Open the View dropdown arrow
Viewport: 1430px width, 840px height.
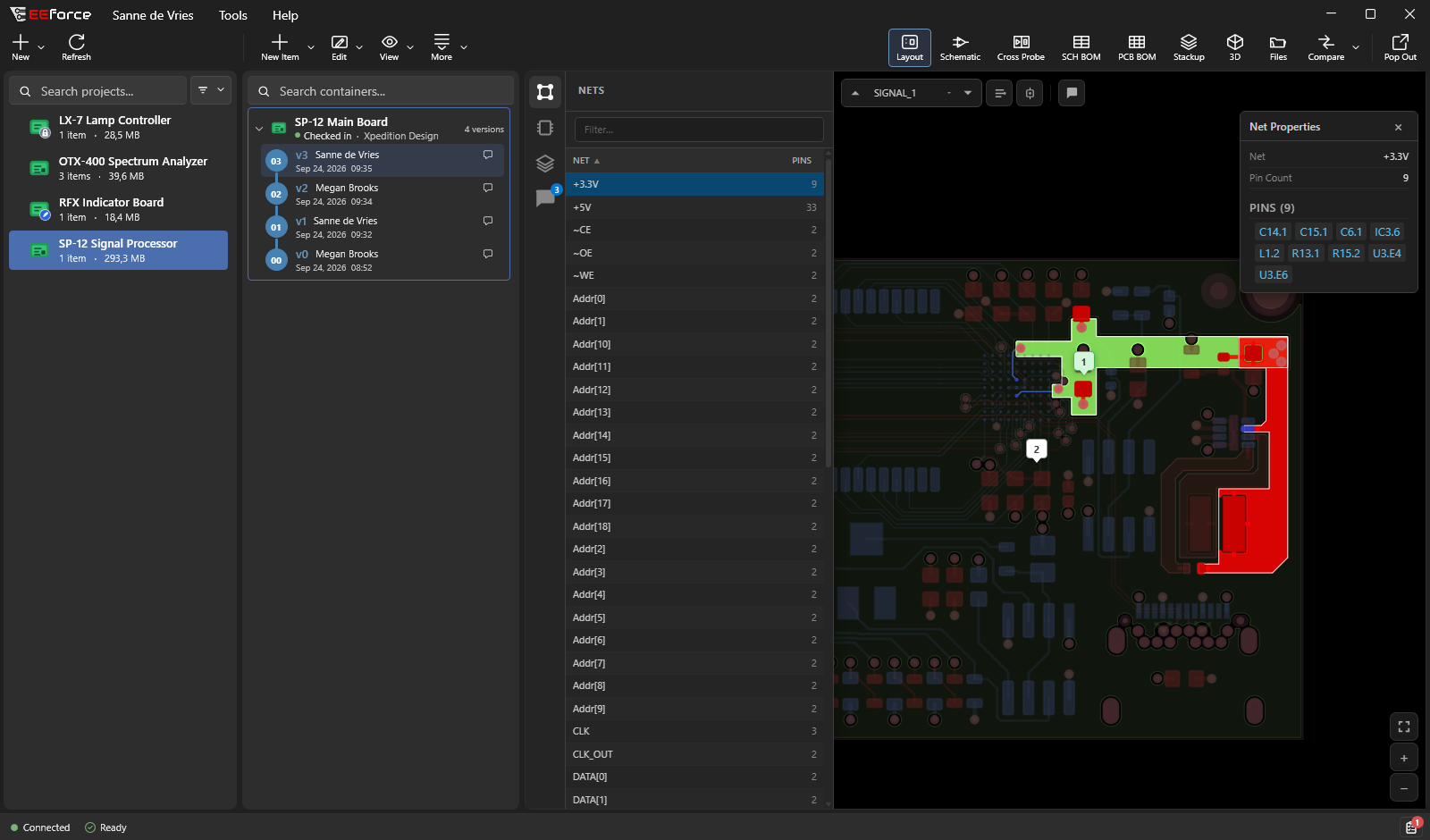click(x=410, y=47)
